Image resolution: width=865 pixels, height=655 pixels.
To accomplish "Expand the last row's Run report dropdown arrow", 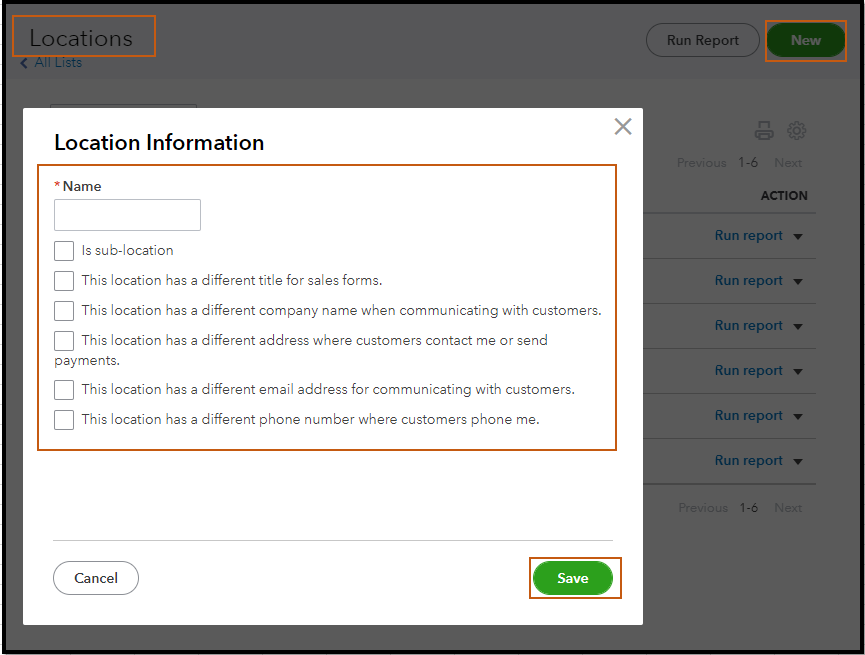I will pyautogui.click(x=798, y=462).
